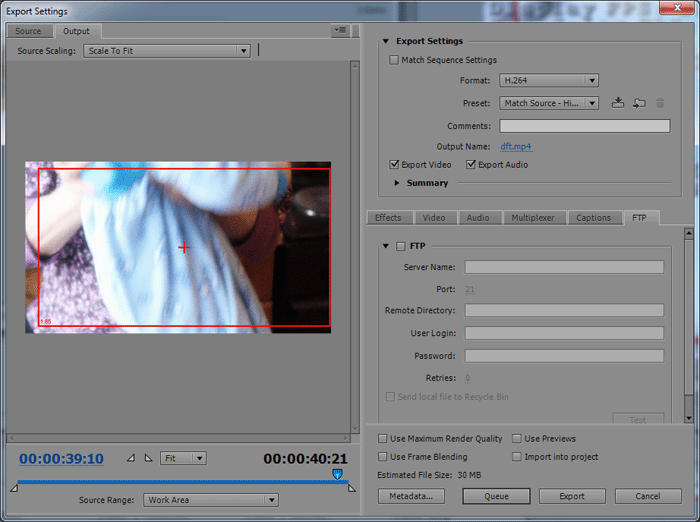
Task: Click the In point handle at timeline start
Action: [x=14, y=488]
